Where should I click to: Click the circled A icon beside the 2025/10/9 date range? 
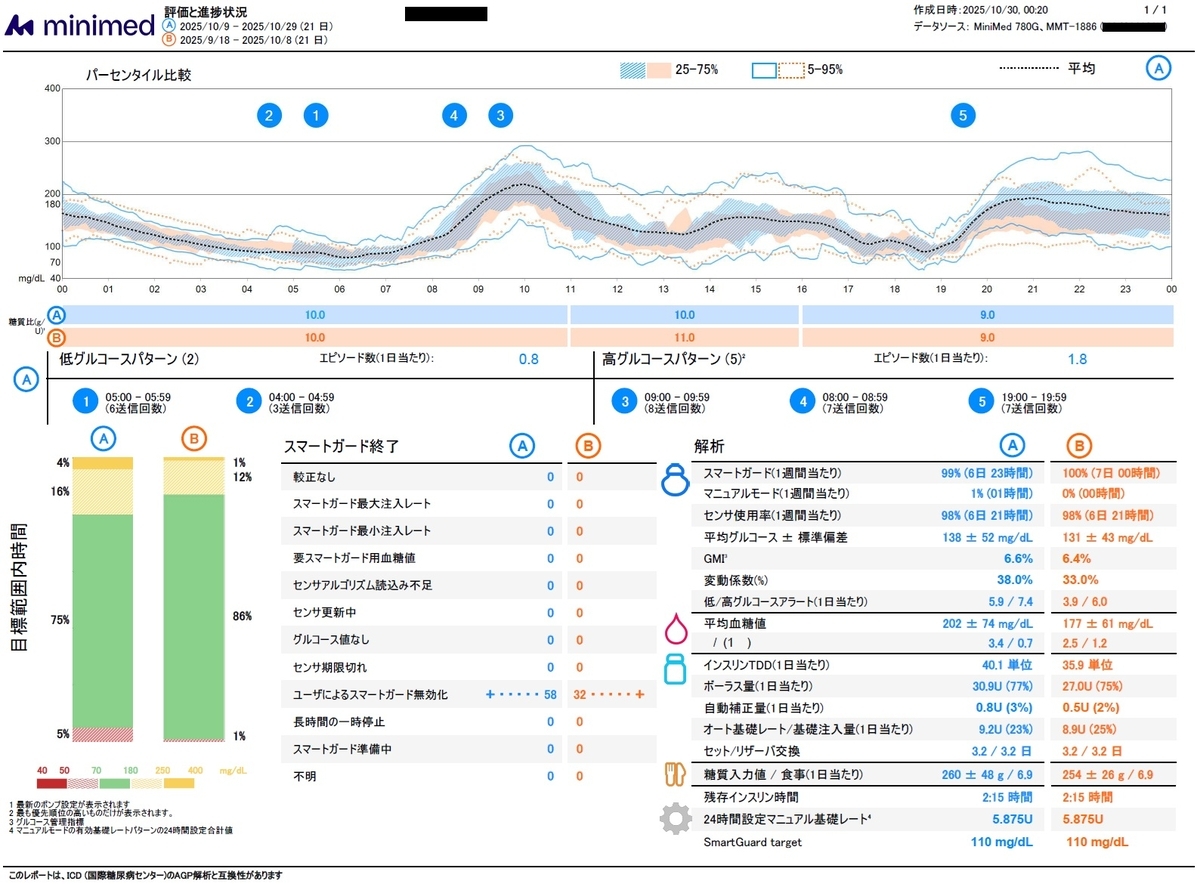click(169, 26)
